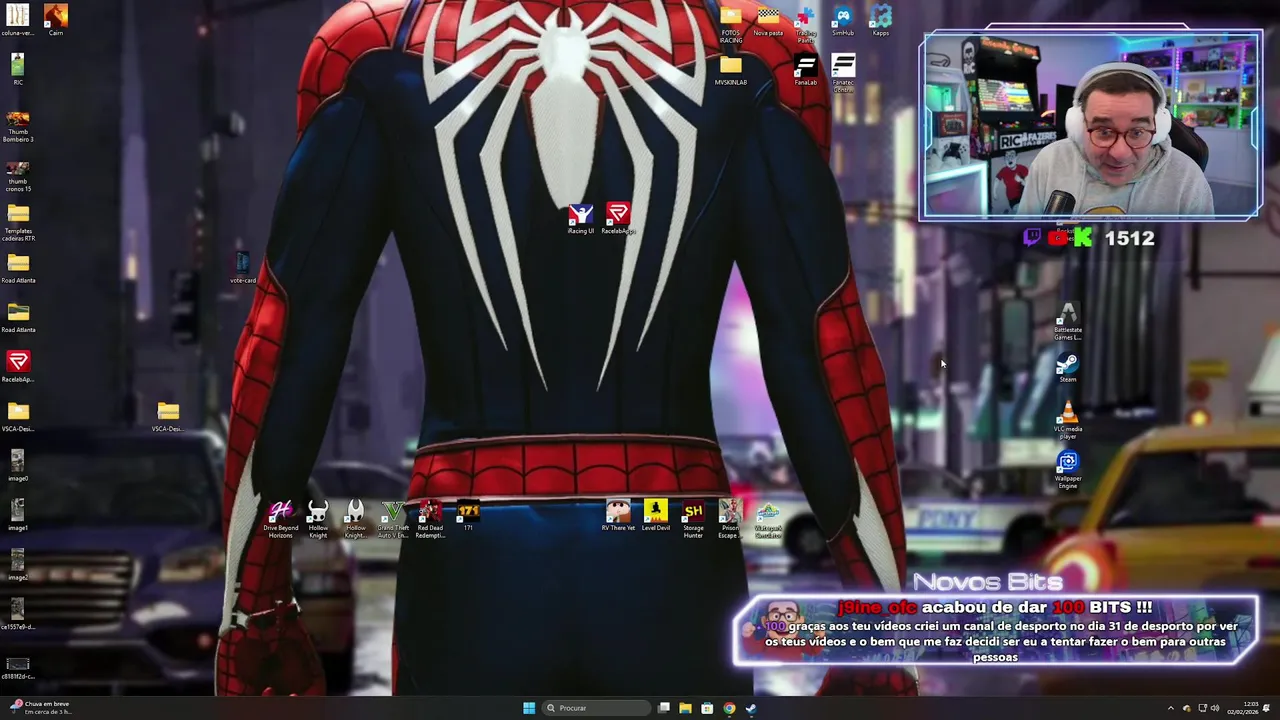Launch Grand Theft Auto V shortcut
The width and height of the screenshot is (1280, 720).
pyautogui.click(x=393, y=519)
